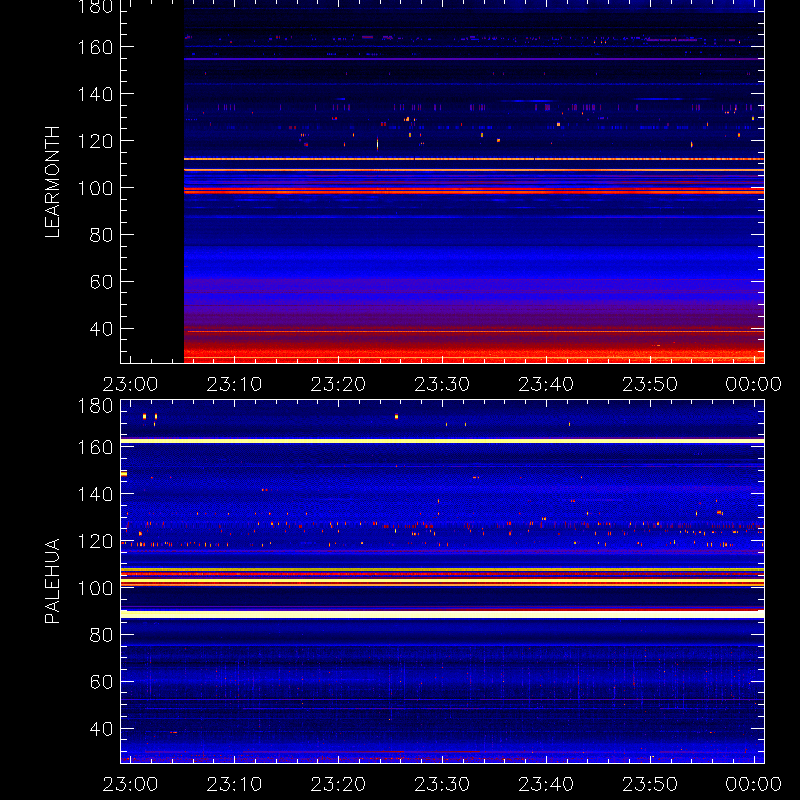The image size is (800, 800).
Task: Pick the 60 tick label on Learmonth axis
Action: coord(101,282)
